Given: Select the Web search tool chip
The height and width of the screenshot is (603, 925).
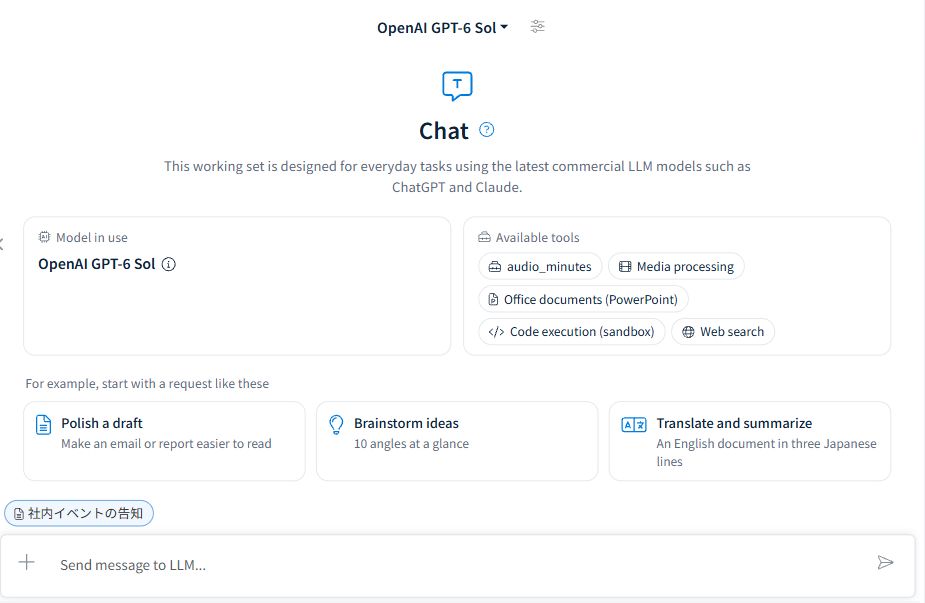Looking at the screenshot, I should coord(723,332).
